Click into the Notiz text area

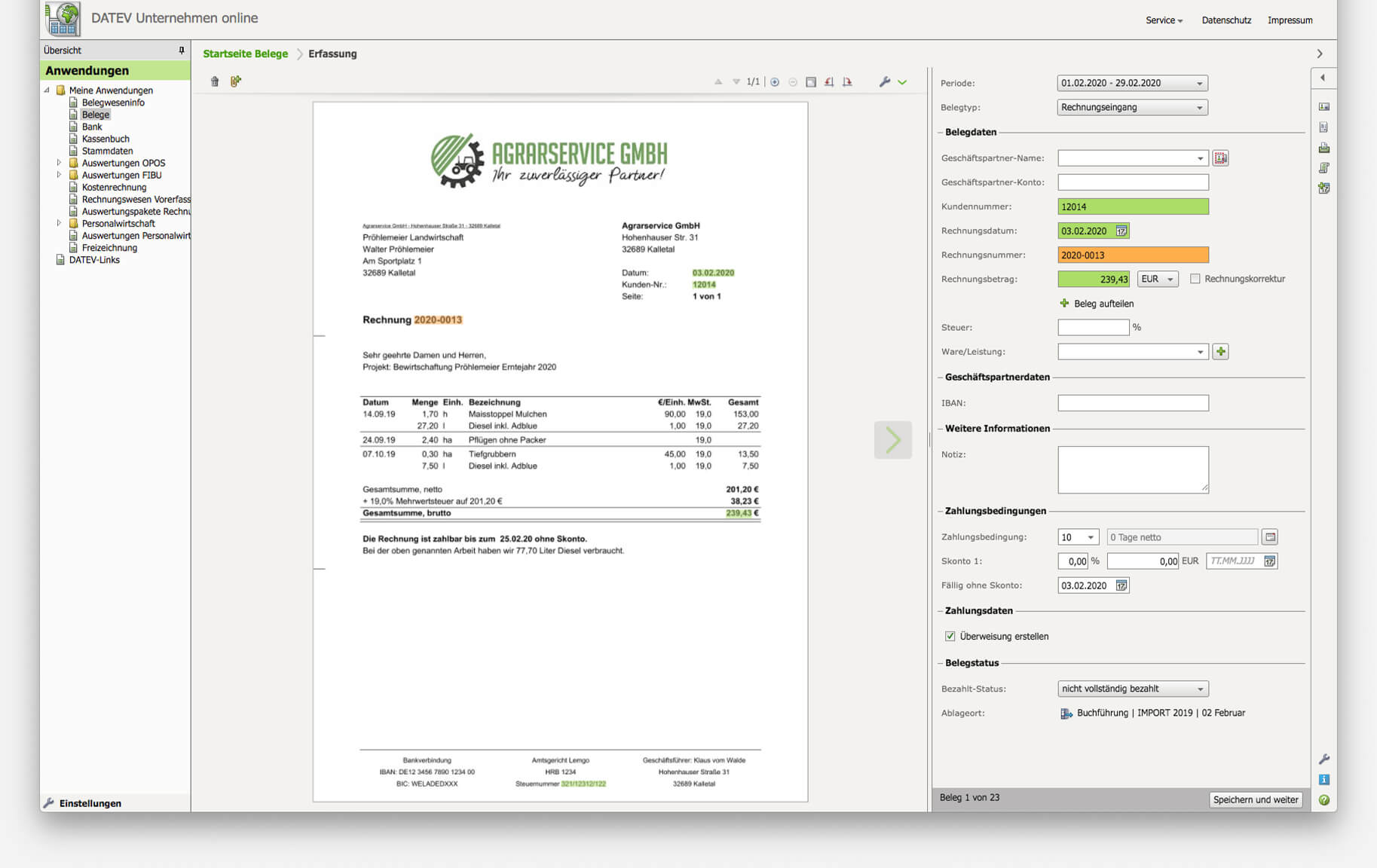coord(1132,469)
